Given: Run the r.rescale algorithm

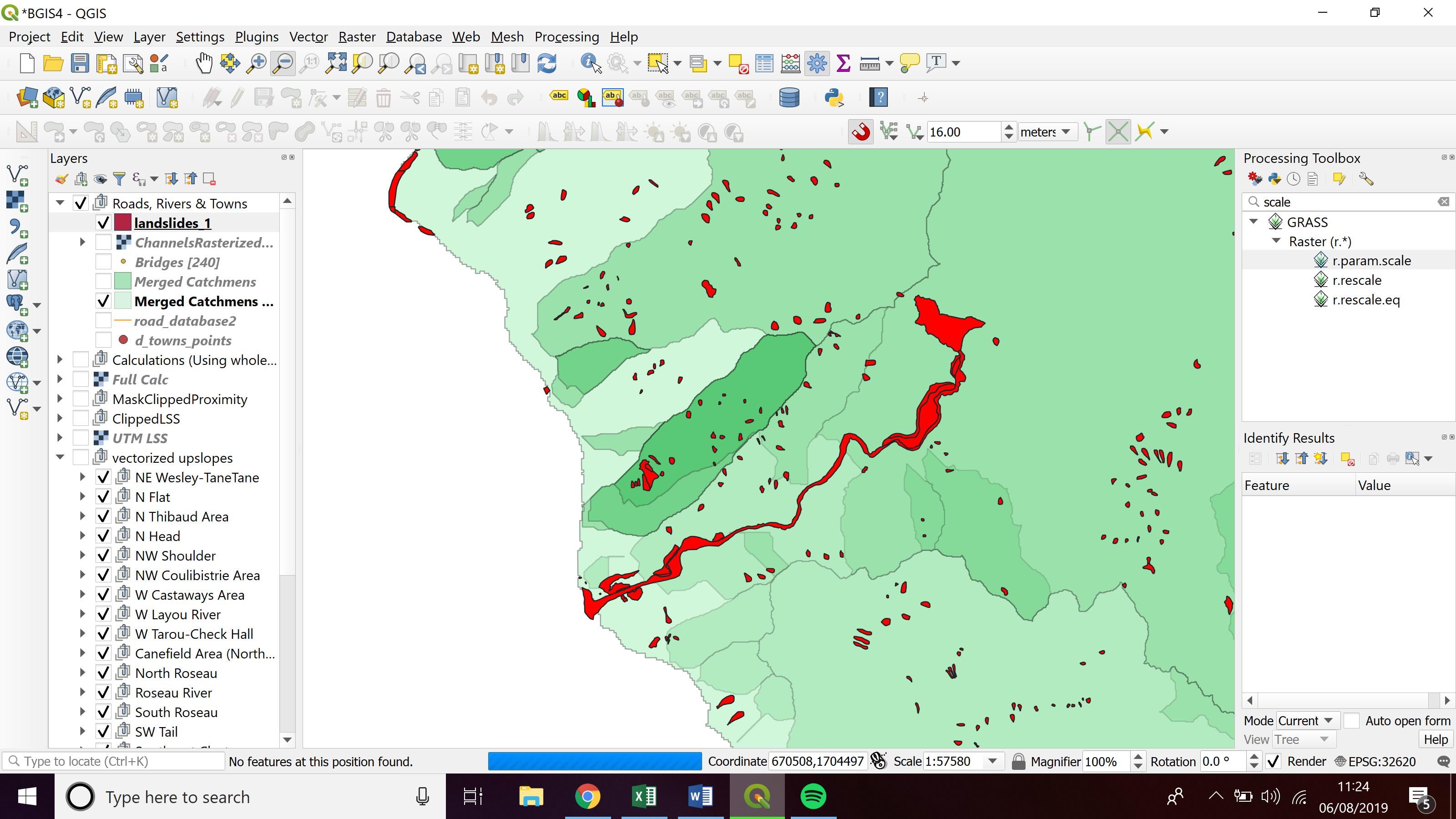Looking at the screenshot, I should pos(1356,280).
